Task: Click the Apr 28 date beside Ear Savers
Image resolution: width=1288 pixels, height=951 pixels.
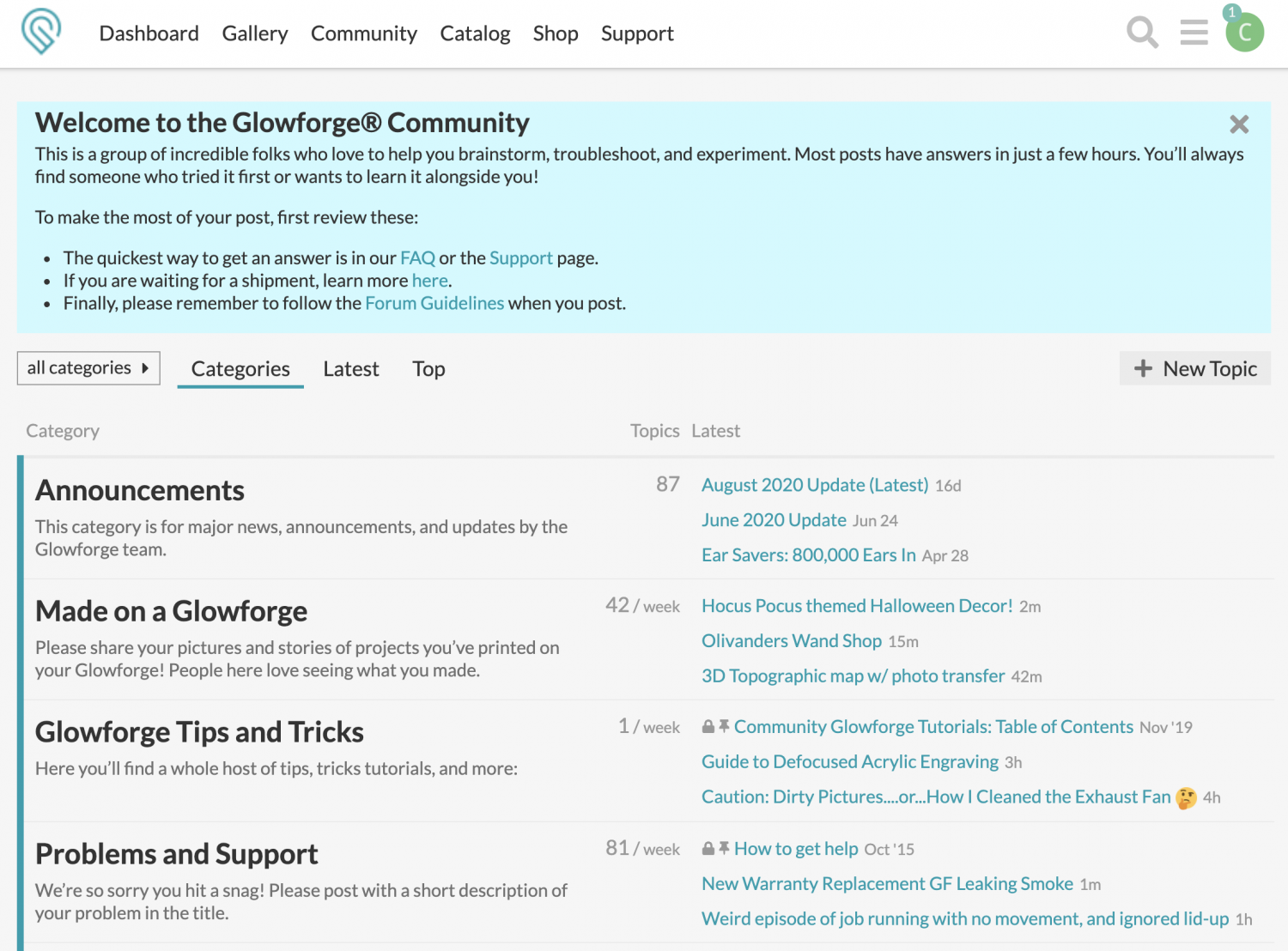Action: coord(945,556)
